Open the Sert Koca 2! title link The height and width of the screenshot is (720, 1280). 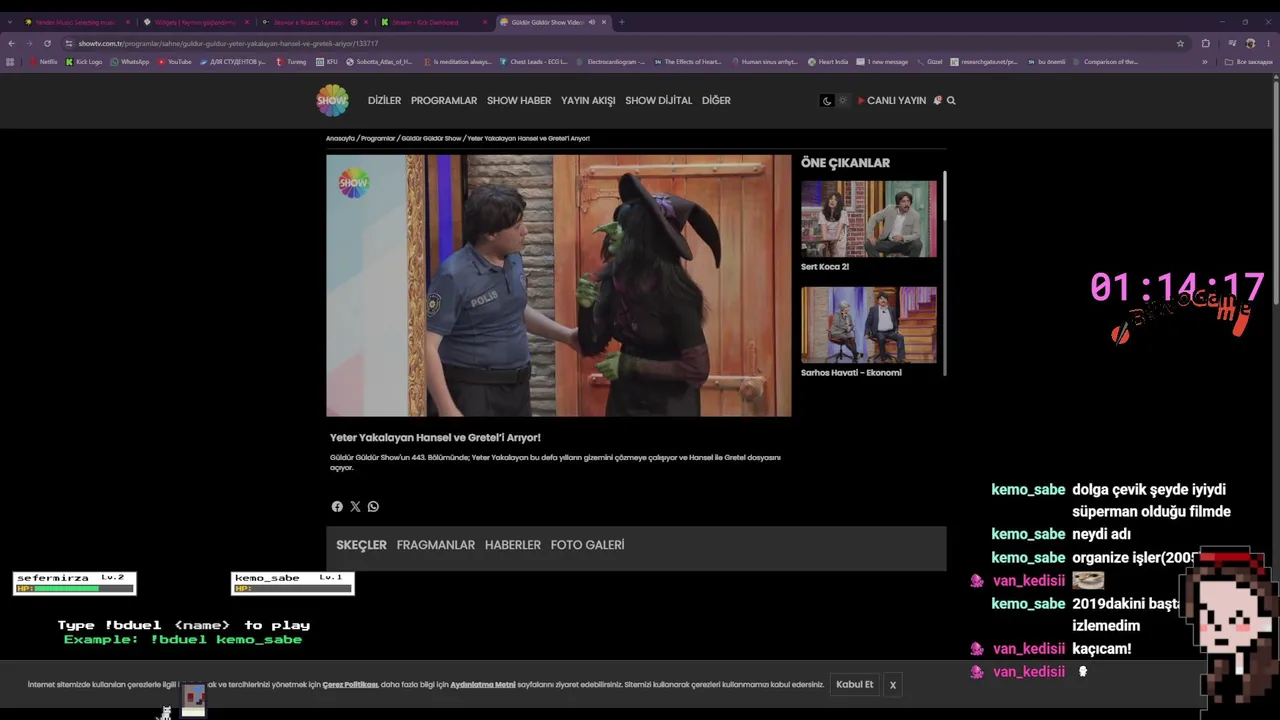click(x=825, y=267)
